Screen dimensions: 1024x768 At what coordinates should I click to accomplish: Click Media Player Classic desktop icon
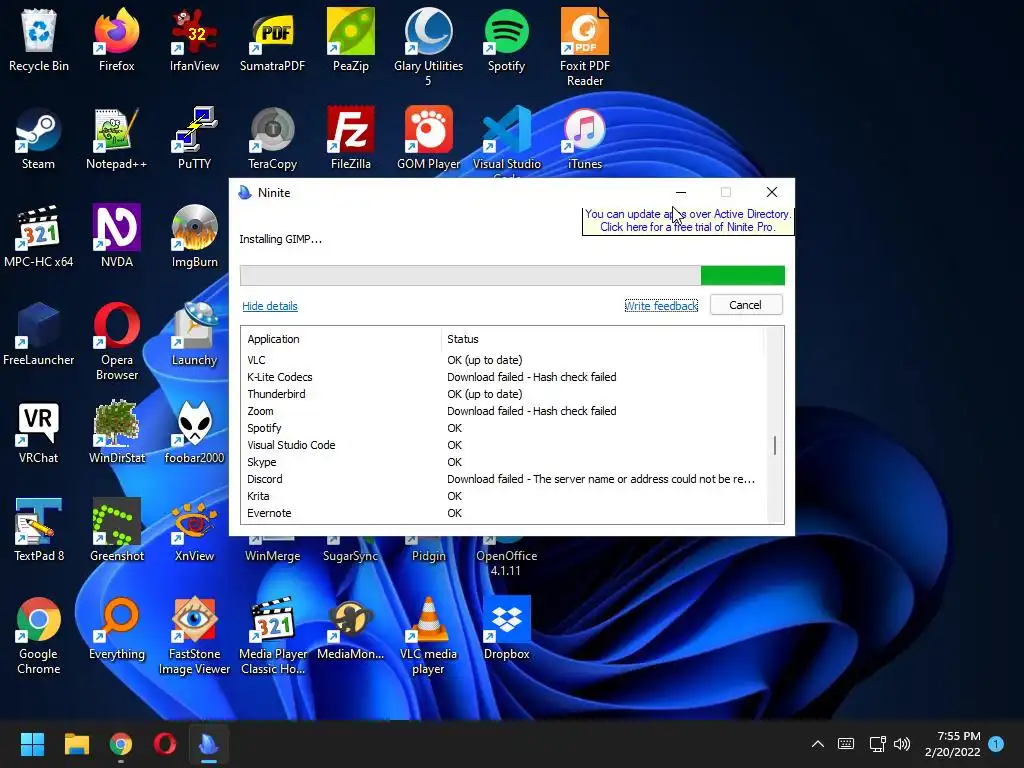272,635
